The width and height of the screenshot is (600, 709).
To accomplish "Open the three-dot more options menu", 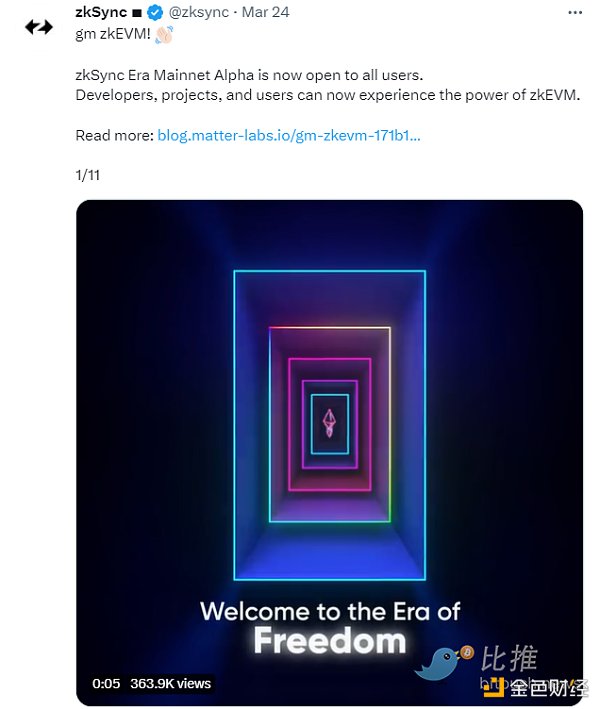I will 573,13.
